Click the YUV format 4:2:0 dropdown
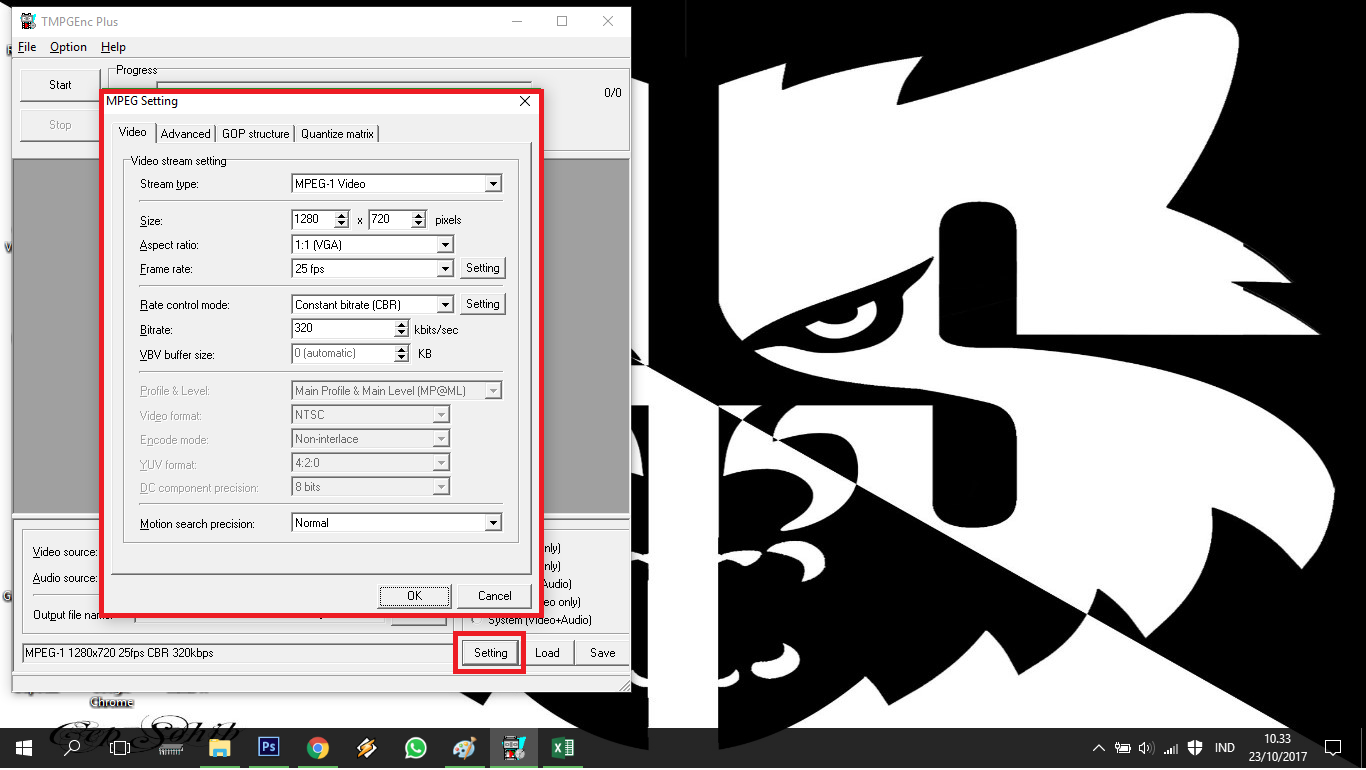Viewport: 1366px width, 770px height. (370, 463)
